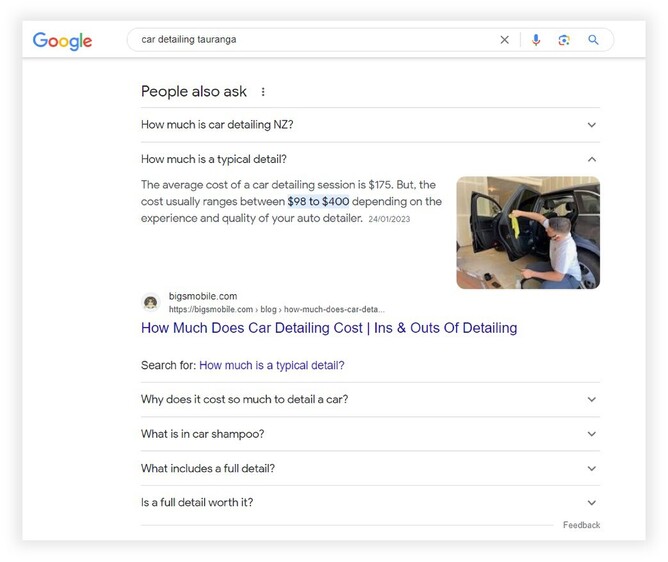Expand 'How much is car detailing NZ?'
The image size is (668, 562).
591,125
